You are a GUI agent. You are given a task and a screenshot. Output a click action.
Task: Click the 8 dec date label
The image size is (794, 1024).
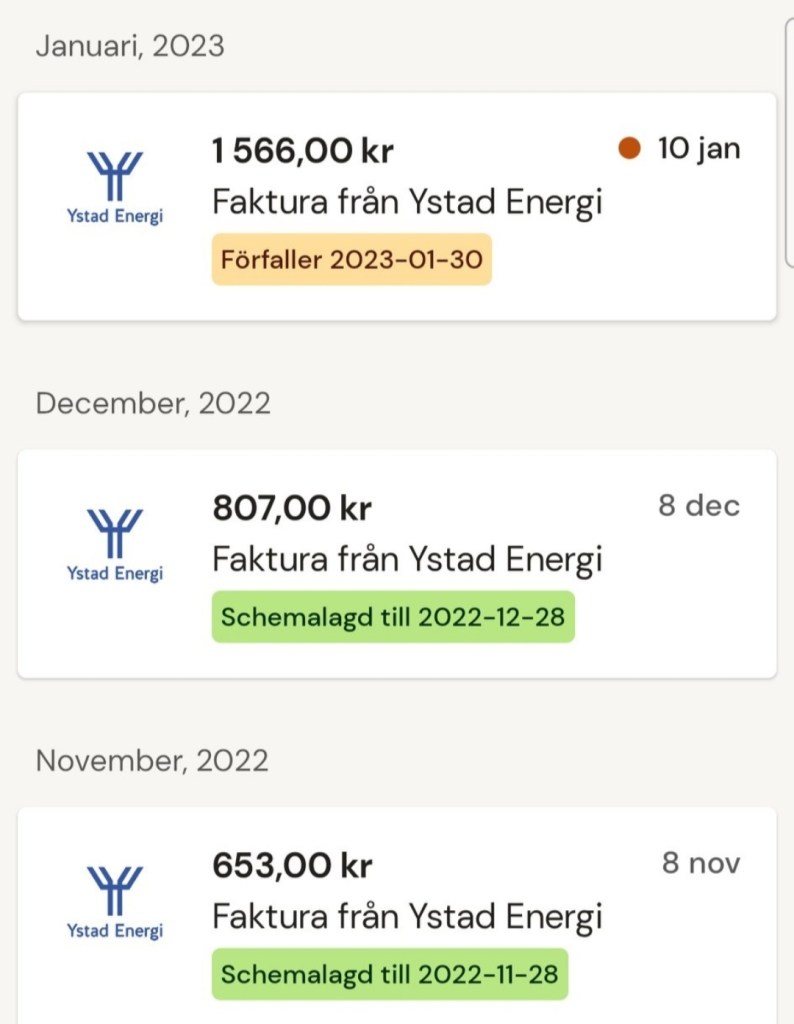[x=698, y=506]
